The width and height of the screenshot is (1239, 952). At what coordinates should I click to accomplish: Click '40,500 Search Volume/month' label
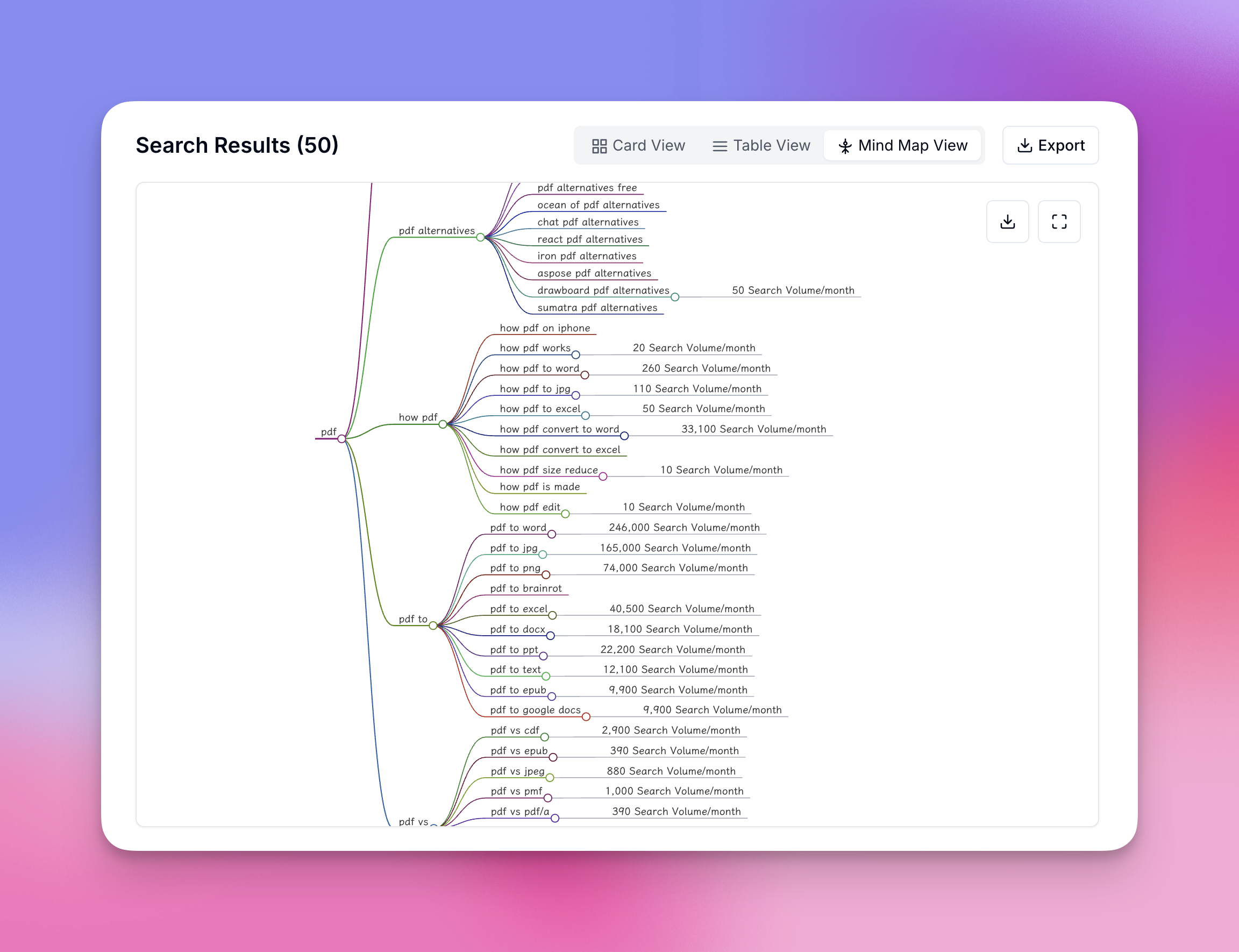tap(681, 609)
